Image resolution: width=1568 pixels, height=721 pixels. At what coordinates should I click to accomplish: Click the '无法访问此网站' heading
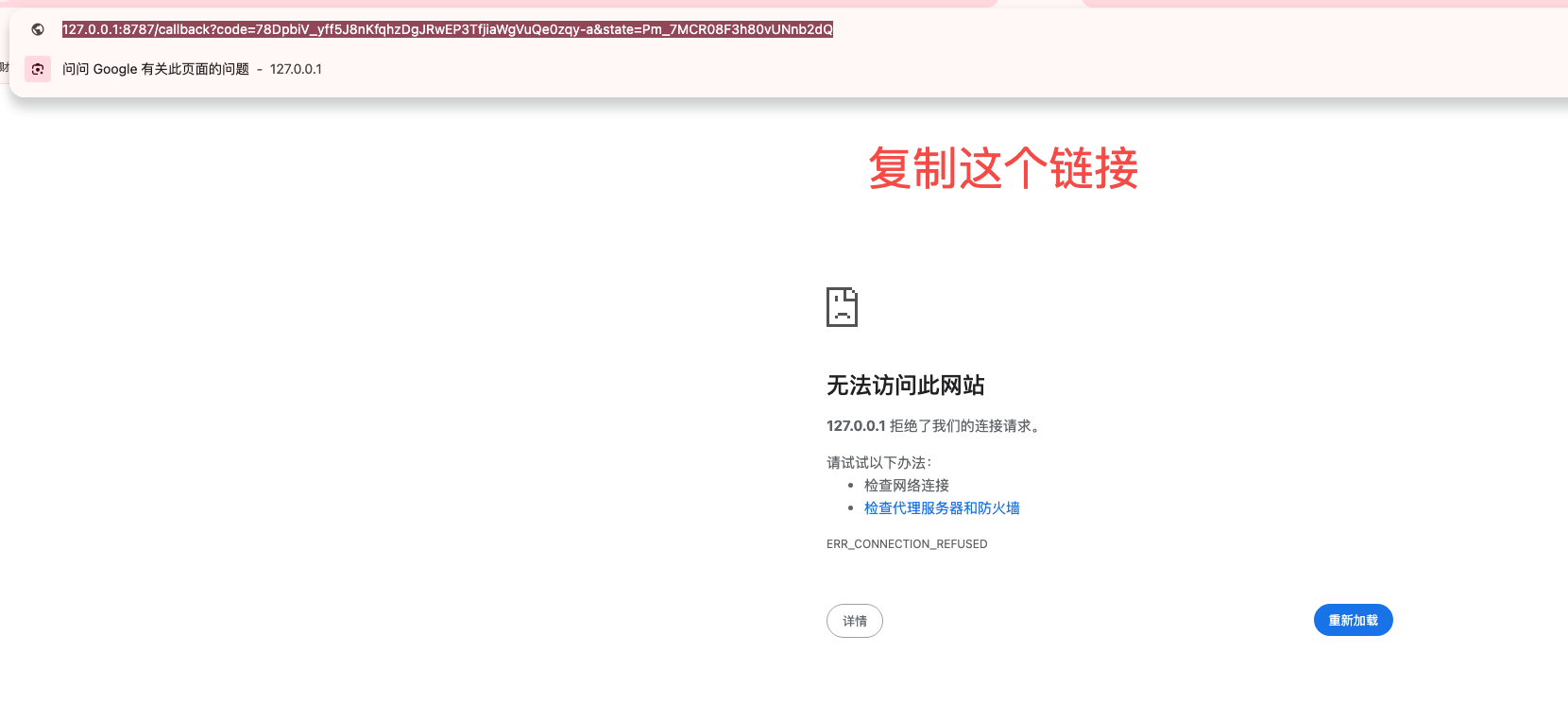906,386
